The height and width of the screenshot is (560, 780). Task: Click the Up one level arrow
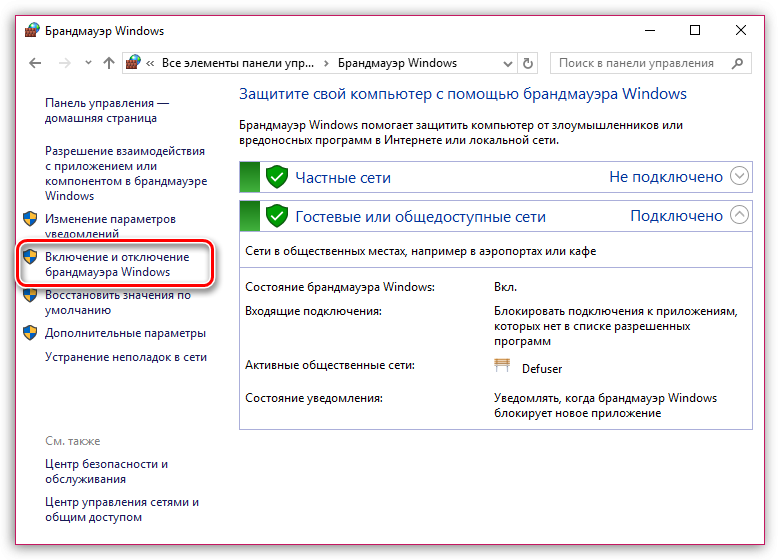pos(109,63)
